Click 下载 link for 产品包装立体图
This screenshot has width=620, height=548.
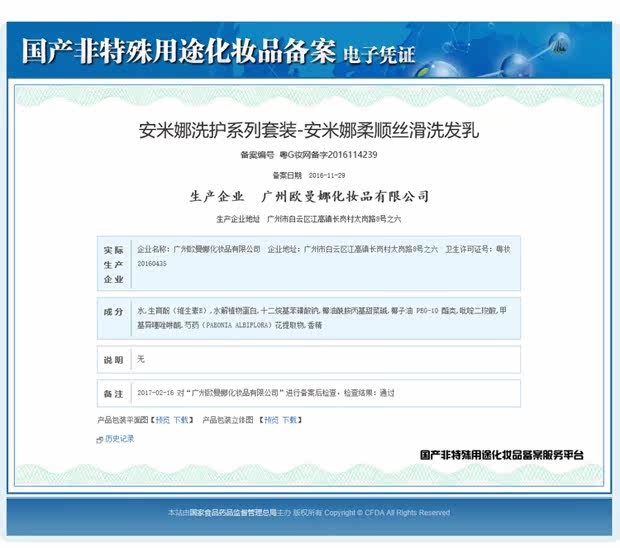[289, 420]
